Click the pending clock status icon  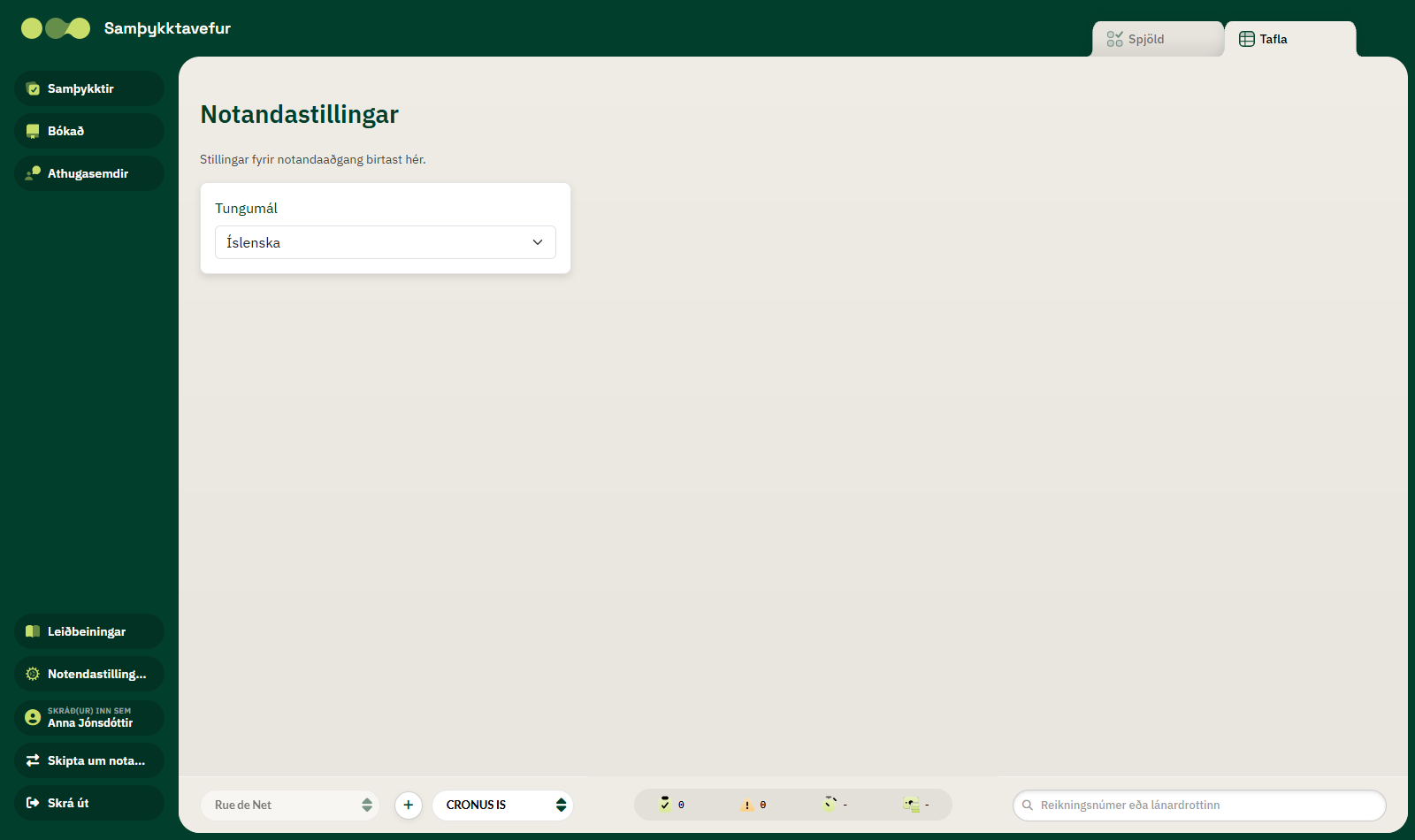(x=829, y=804)
